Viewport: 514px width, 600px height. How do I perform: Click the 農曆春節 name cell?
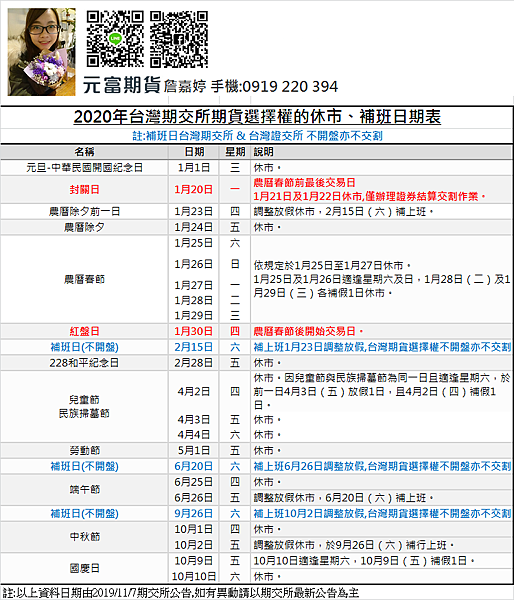coord(84,279)
